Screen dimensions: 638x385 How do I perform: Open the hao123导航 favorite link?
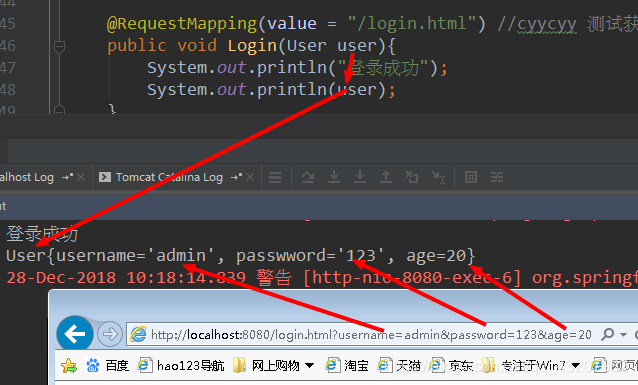(x=181, y=365)
